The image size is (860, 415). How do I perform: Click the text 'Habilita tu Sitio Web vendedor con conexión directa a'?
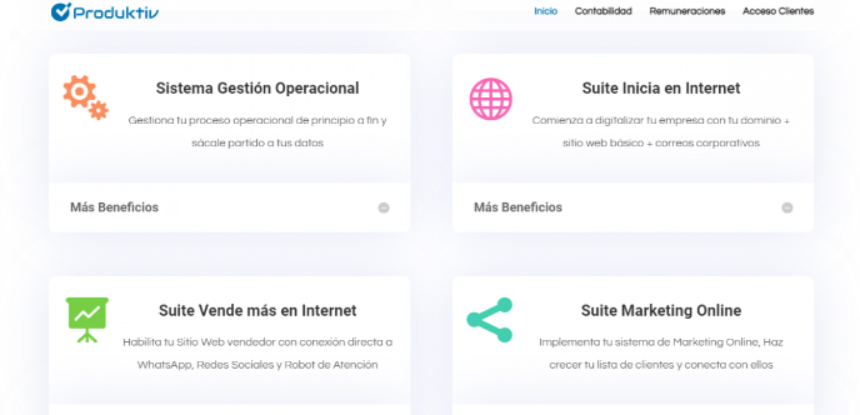tap(257, 343)
